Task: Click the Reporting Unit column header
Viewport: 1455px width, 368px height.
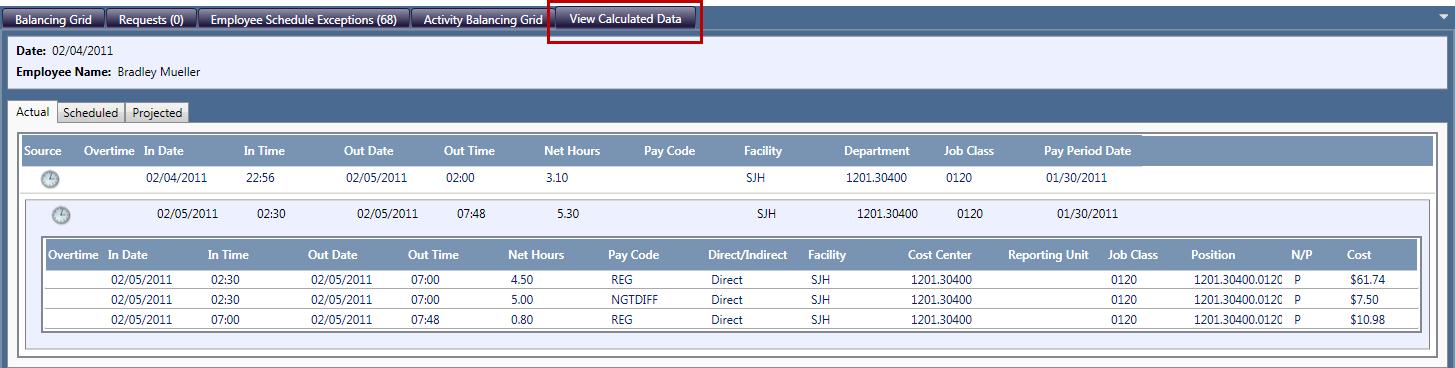Action: coord(1048,255)
